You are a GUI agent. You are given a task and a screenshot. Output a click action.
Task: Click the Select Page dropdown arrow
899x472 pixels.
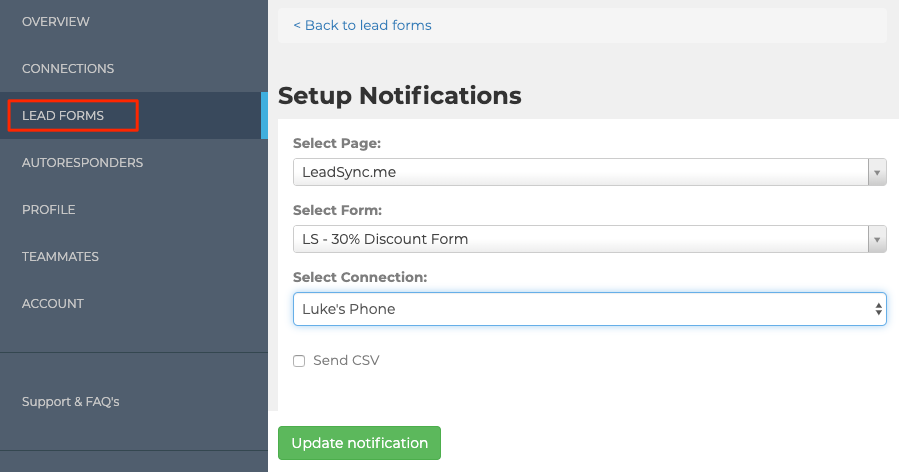point(877,172)
